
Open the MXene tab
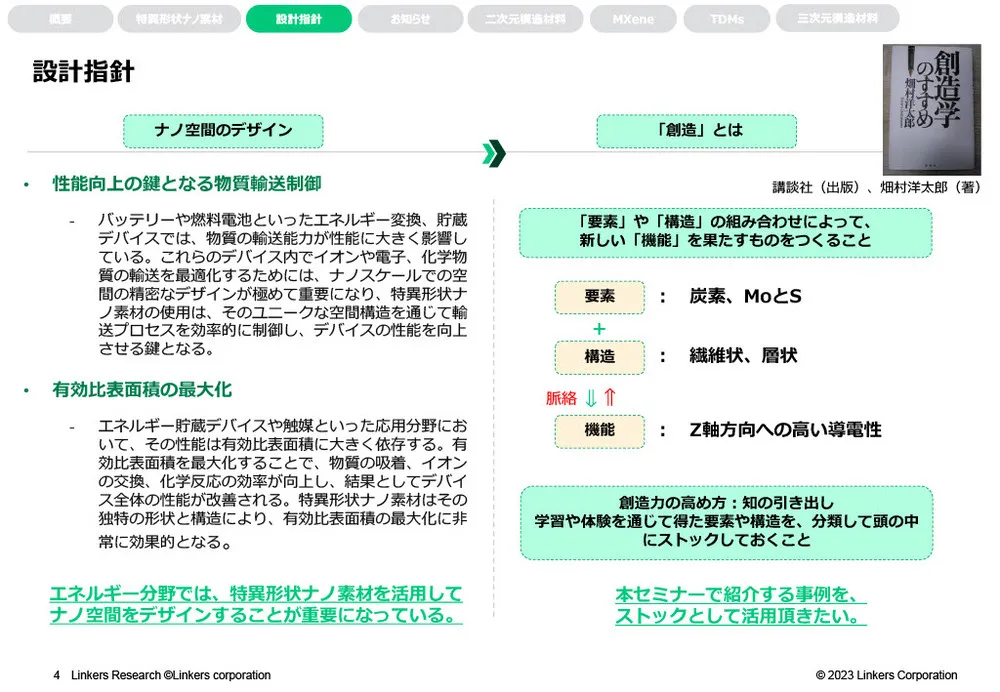click(632, 18)
